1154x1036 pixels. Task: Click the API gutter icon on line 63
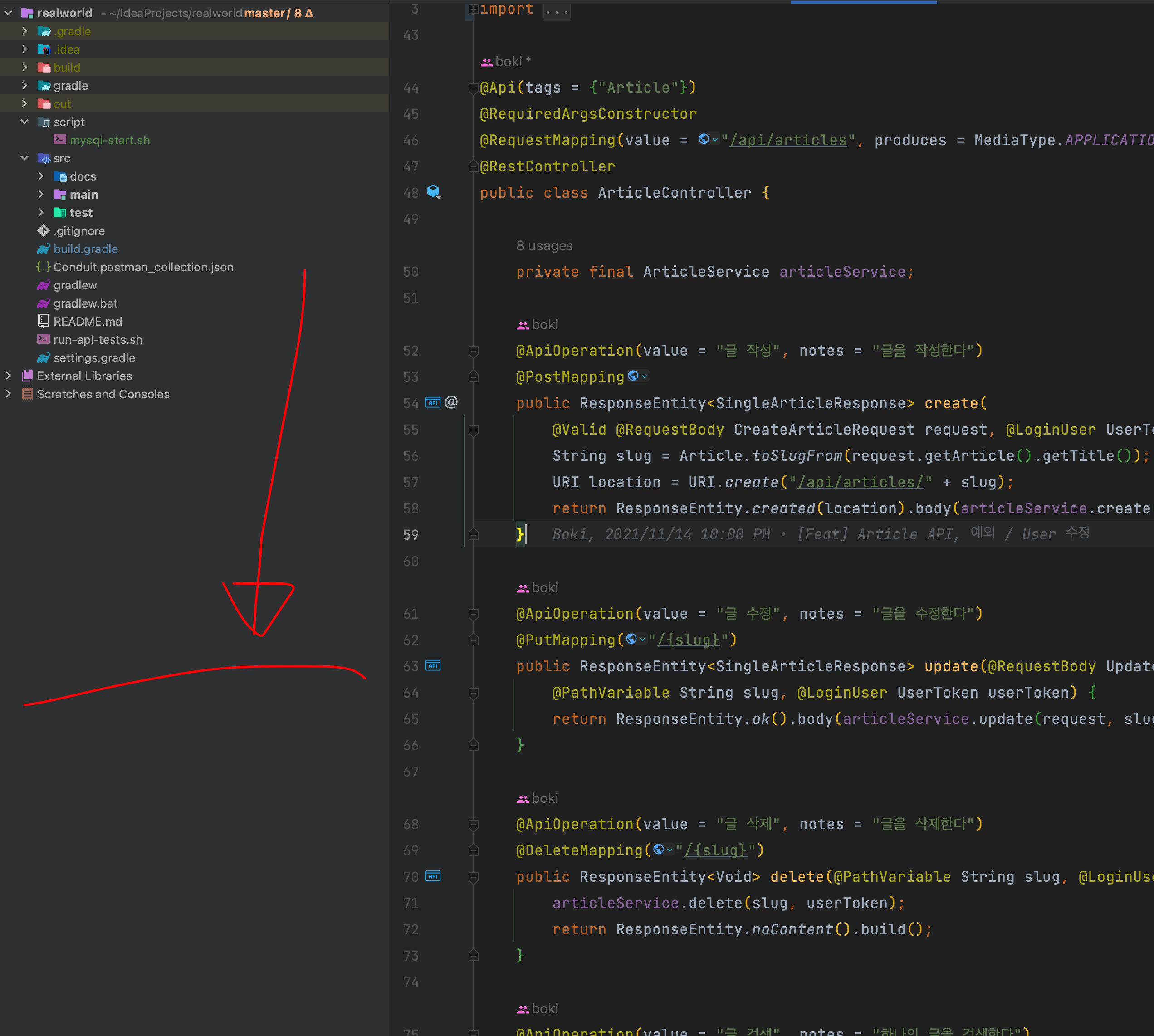pos(433,665)
